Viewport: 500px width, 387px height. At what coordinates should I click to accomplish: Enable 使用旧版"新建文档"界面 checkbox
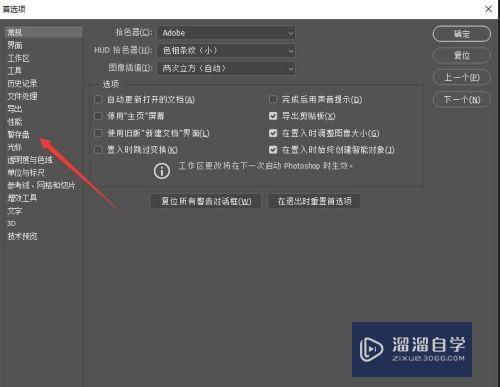point(98,133)
